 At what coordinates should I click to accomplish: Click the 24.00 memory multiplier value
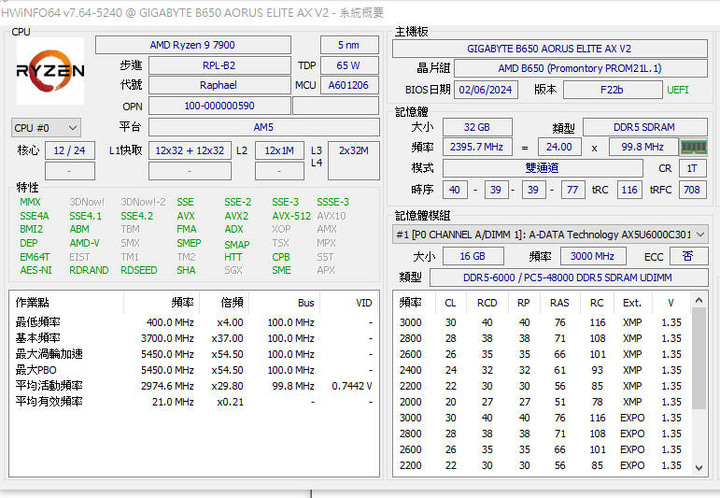coord(559,147)
